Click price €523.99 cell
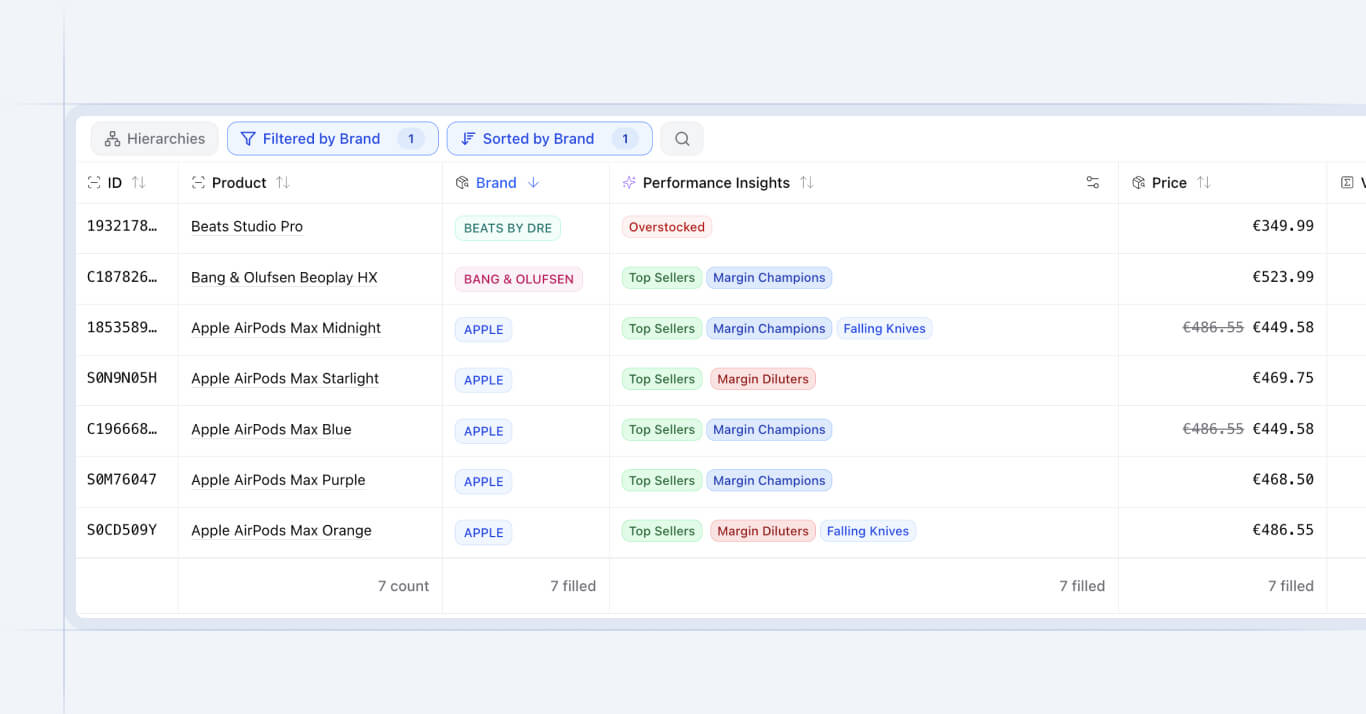 (1283, 277)
